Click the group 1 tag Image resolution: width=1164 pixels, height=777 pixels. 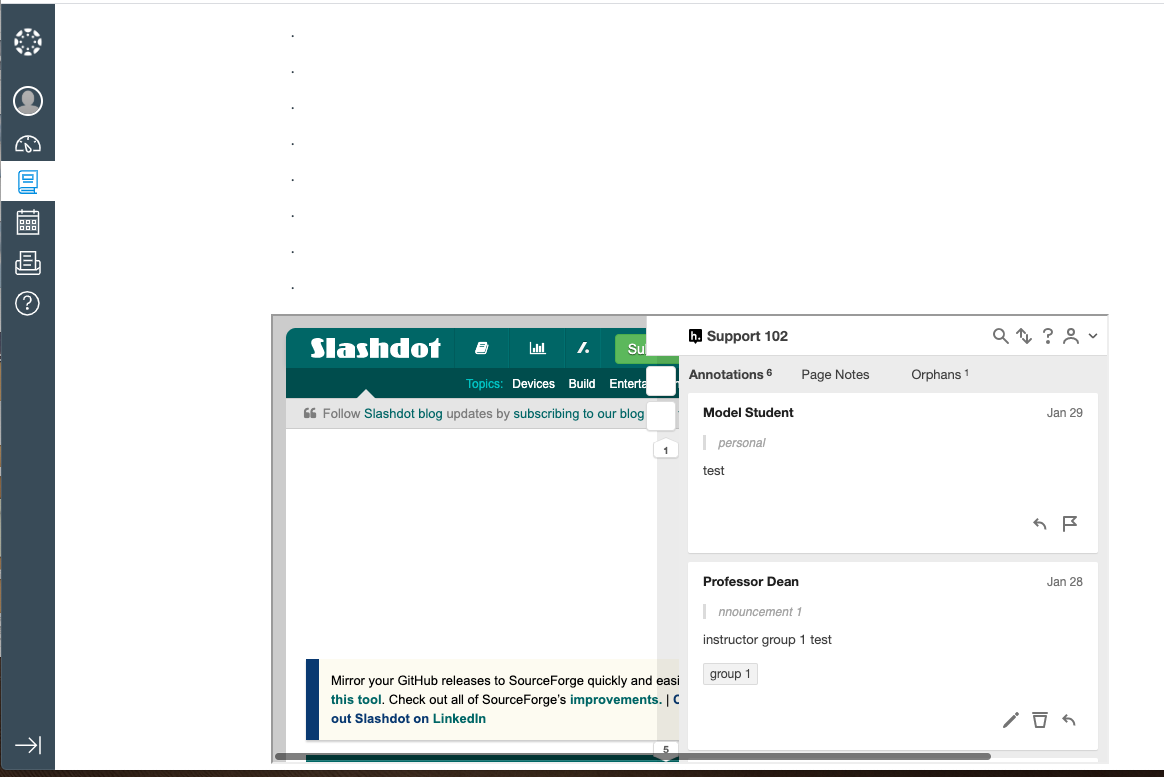coord(730,674)
